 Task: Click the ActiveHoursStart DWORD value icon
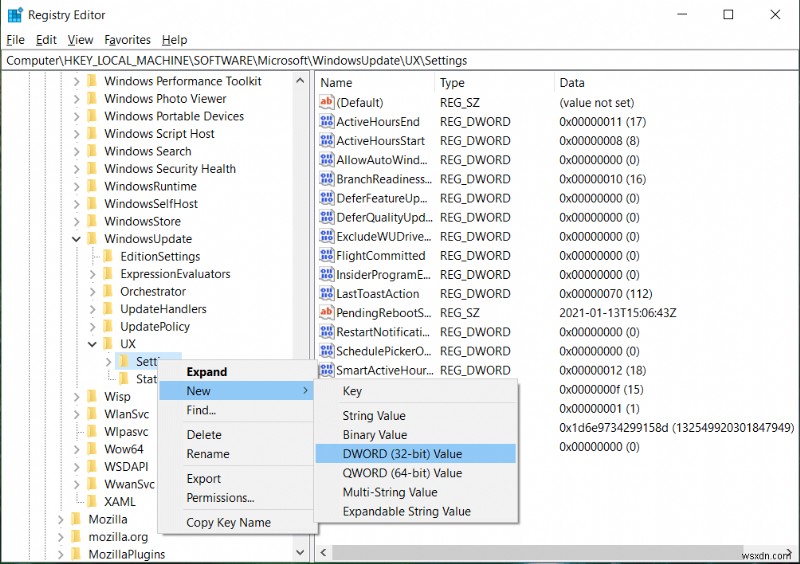(x=327, y=140)
